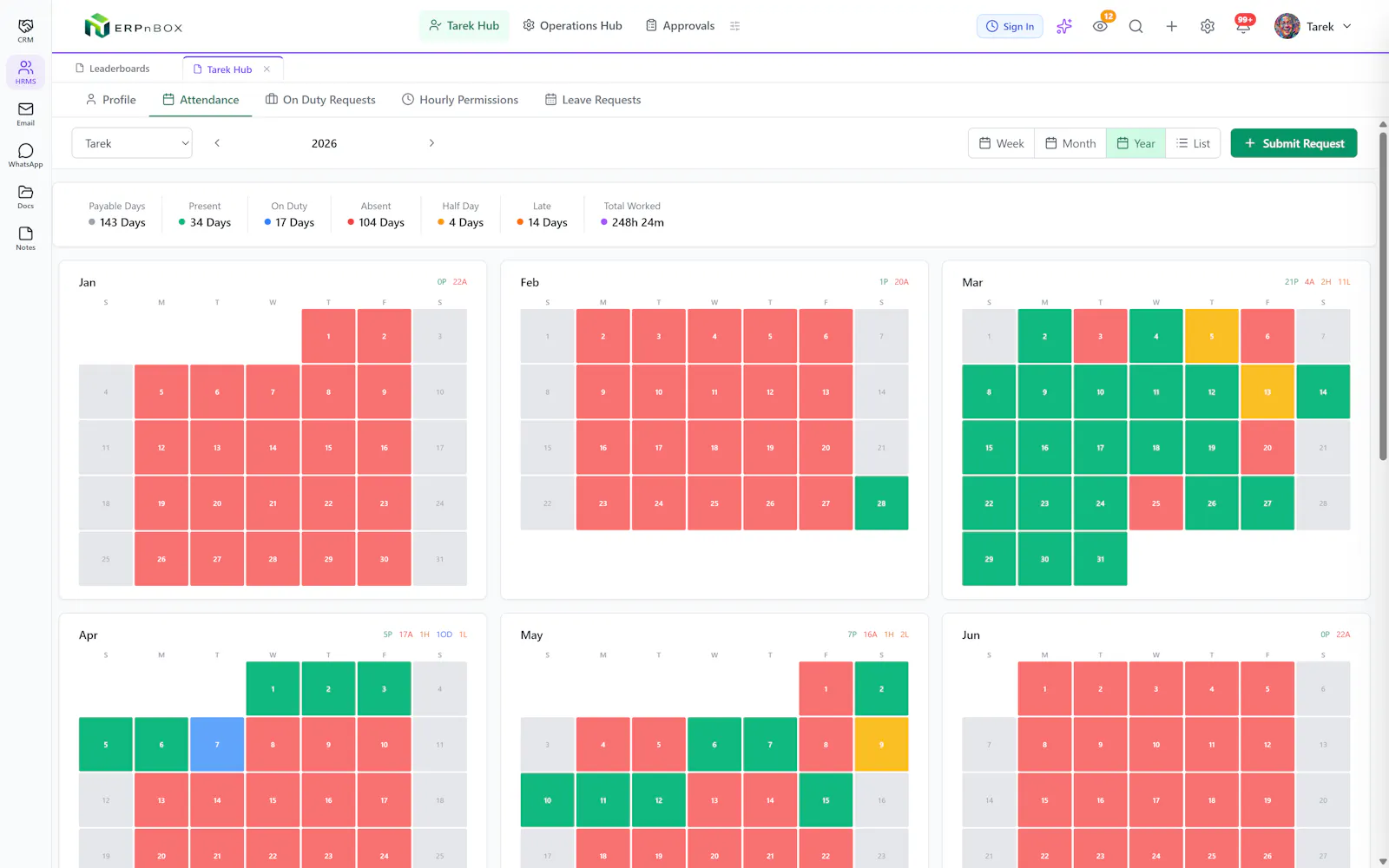Select the Year view
Screen dimensions: 1389x868
point(1136,143)
